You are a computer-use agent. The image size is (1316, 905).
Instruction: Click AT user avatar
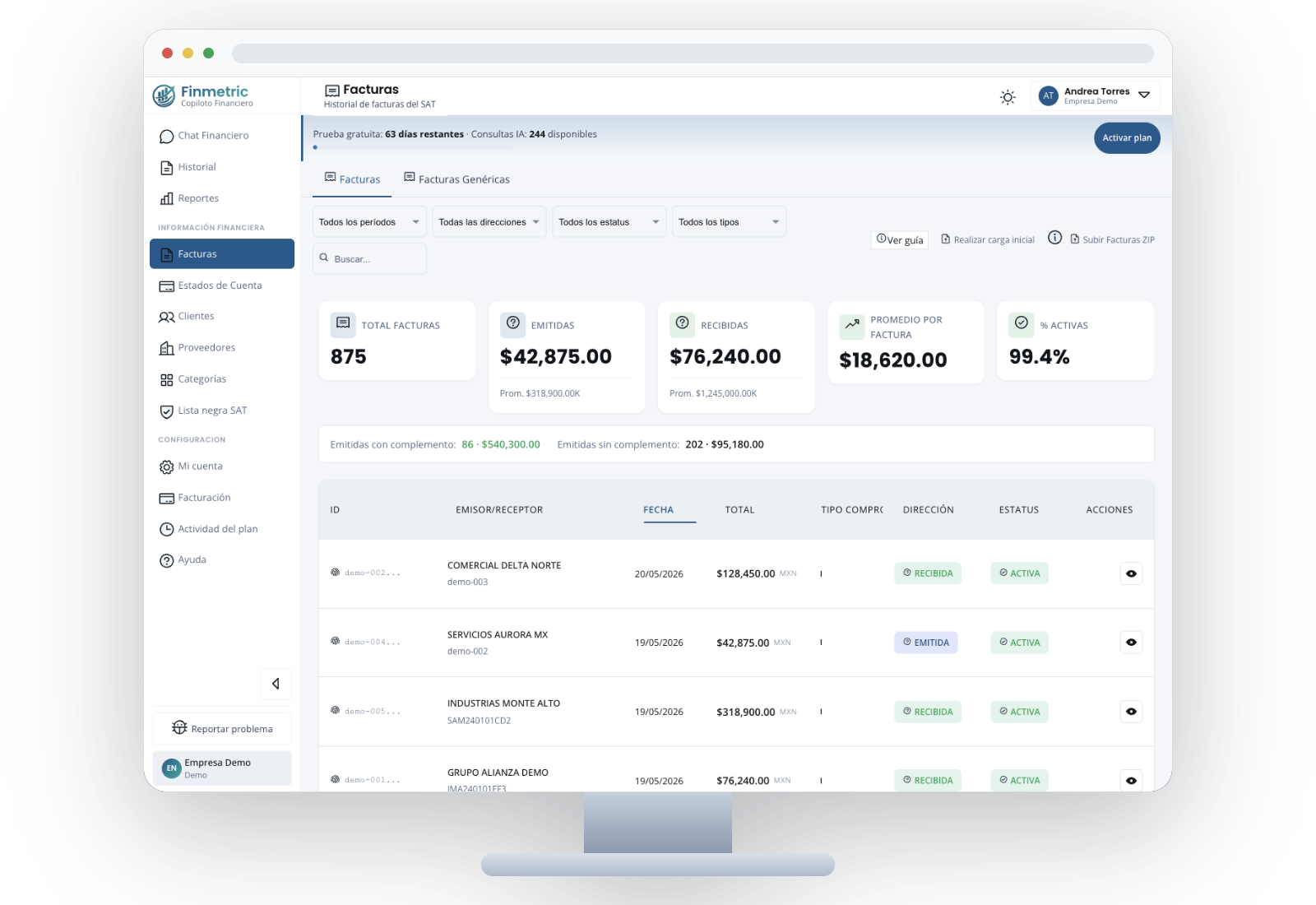[x=1048, y=95]
